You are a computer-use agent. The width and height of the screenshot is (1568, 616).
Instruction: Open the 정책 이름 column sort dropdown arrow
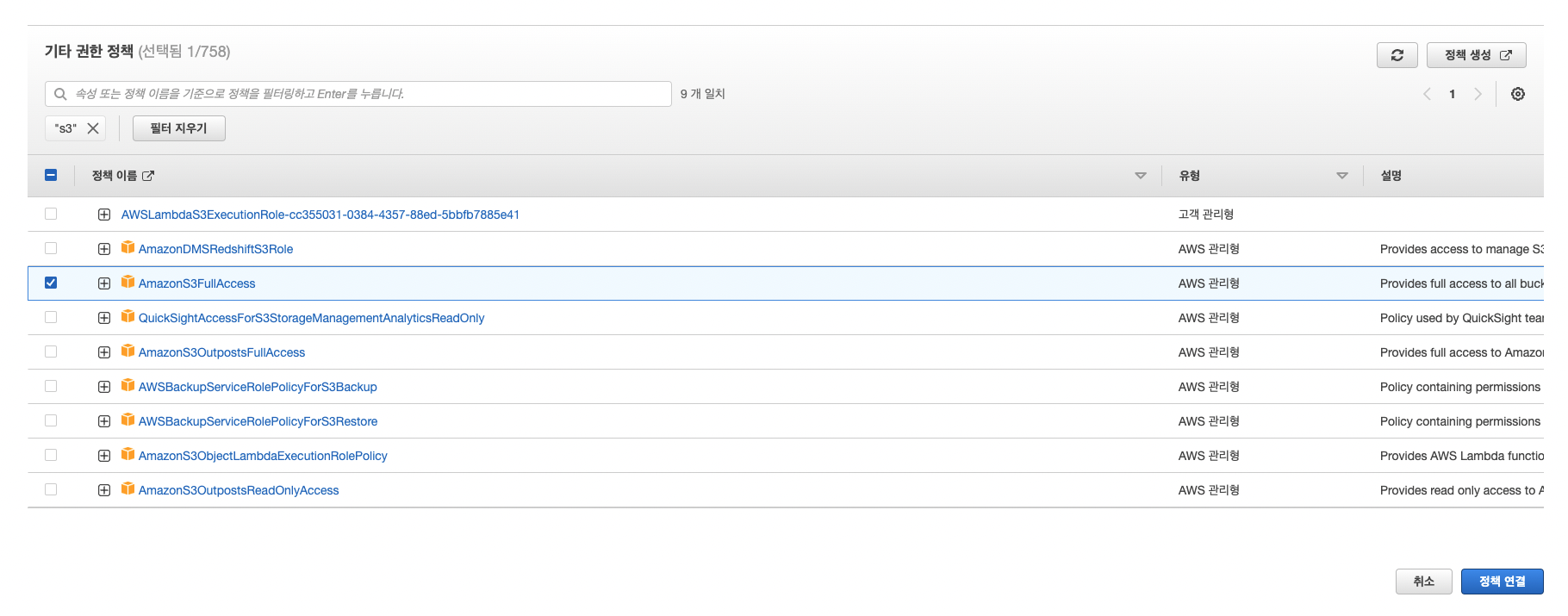coord(1141,176)
